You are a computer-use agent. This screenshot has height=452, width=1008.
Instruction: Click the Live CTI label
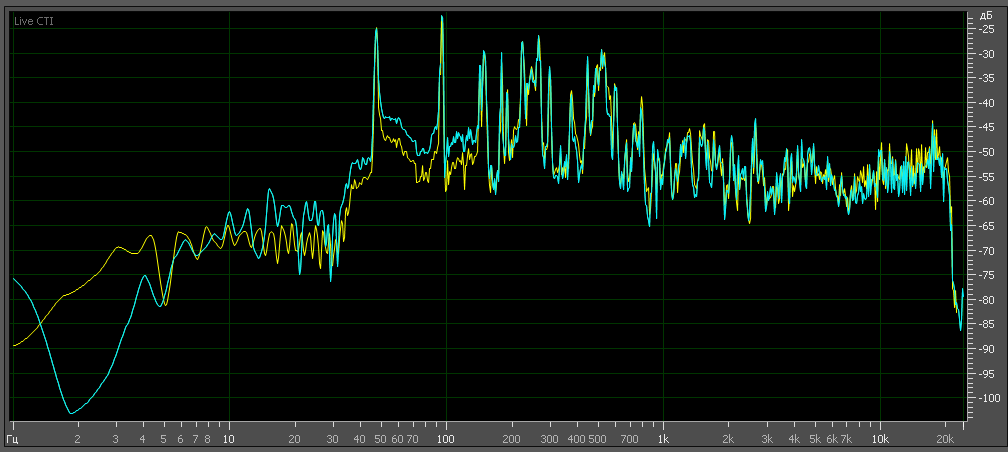[x=33, y=21]
